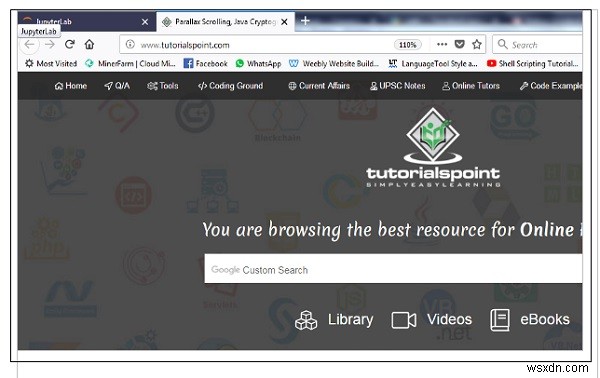This screenshot has height=378, width=600.
Task: Open the page actions three-dot menu
Action: click(442, 44)
